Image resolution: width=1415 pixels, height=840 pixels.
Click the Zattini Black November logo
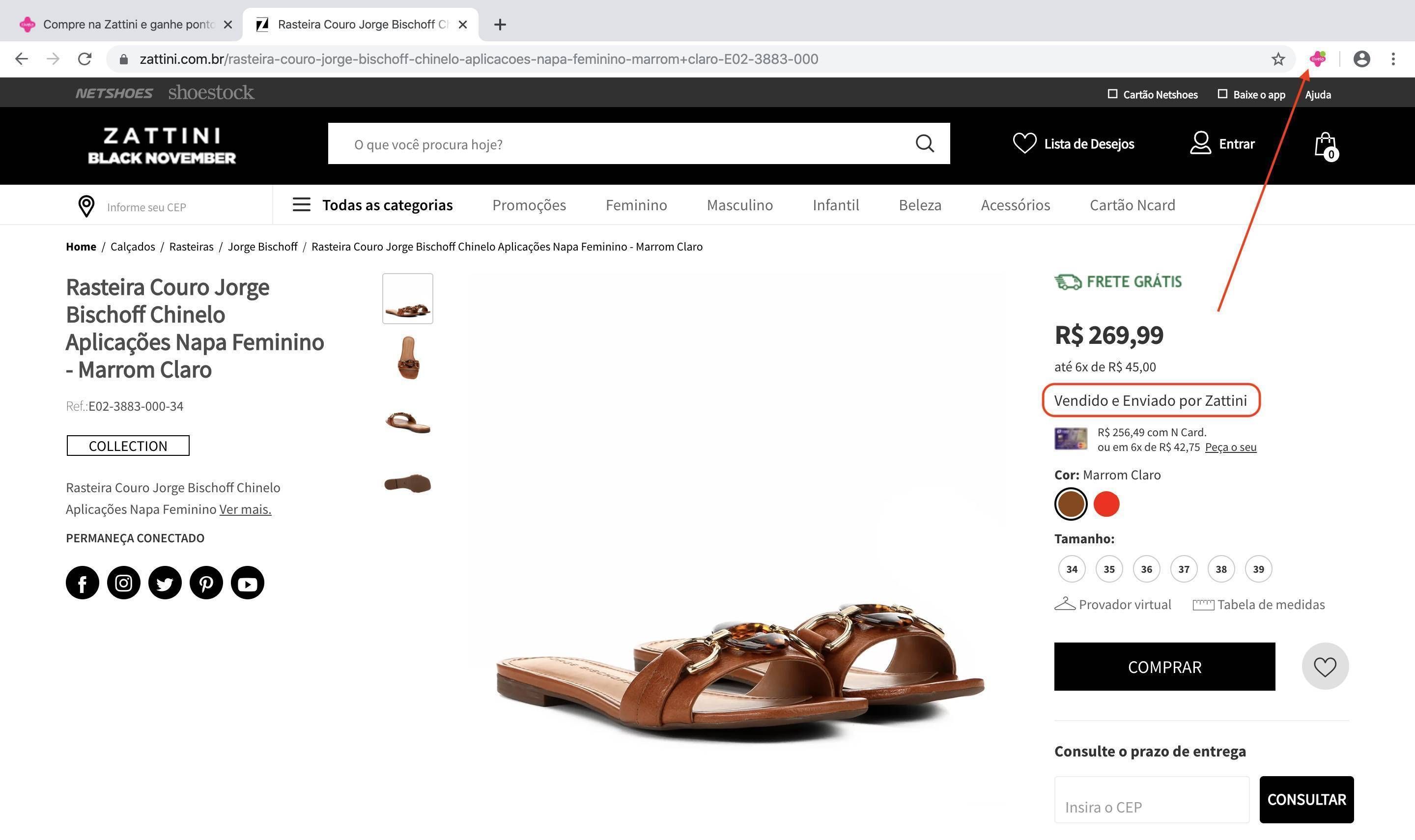[x=162, y=146]
